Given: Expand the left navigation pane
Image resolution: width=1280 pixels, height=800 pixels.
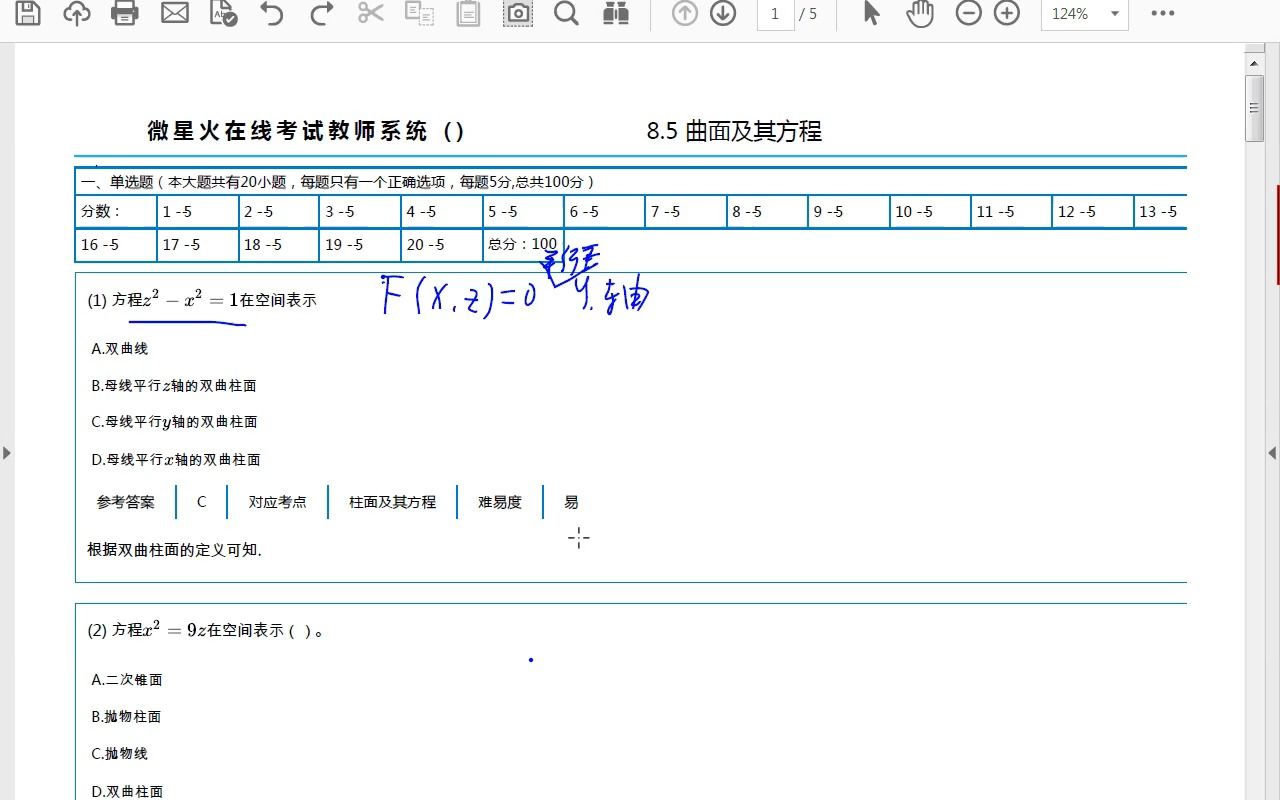Looking at the screenshot, I should (x=7, y=452).
